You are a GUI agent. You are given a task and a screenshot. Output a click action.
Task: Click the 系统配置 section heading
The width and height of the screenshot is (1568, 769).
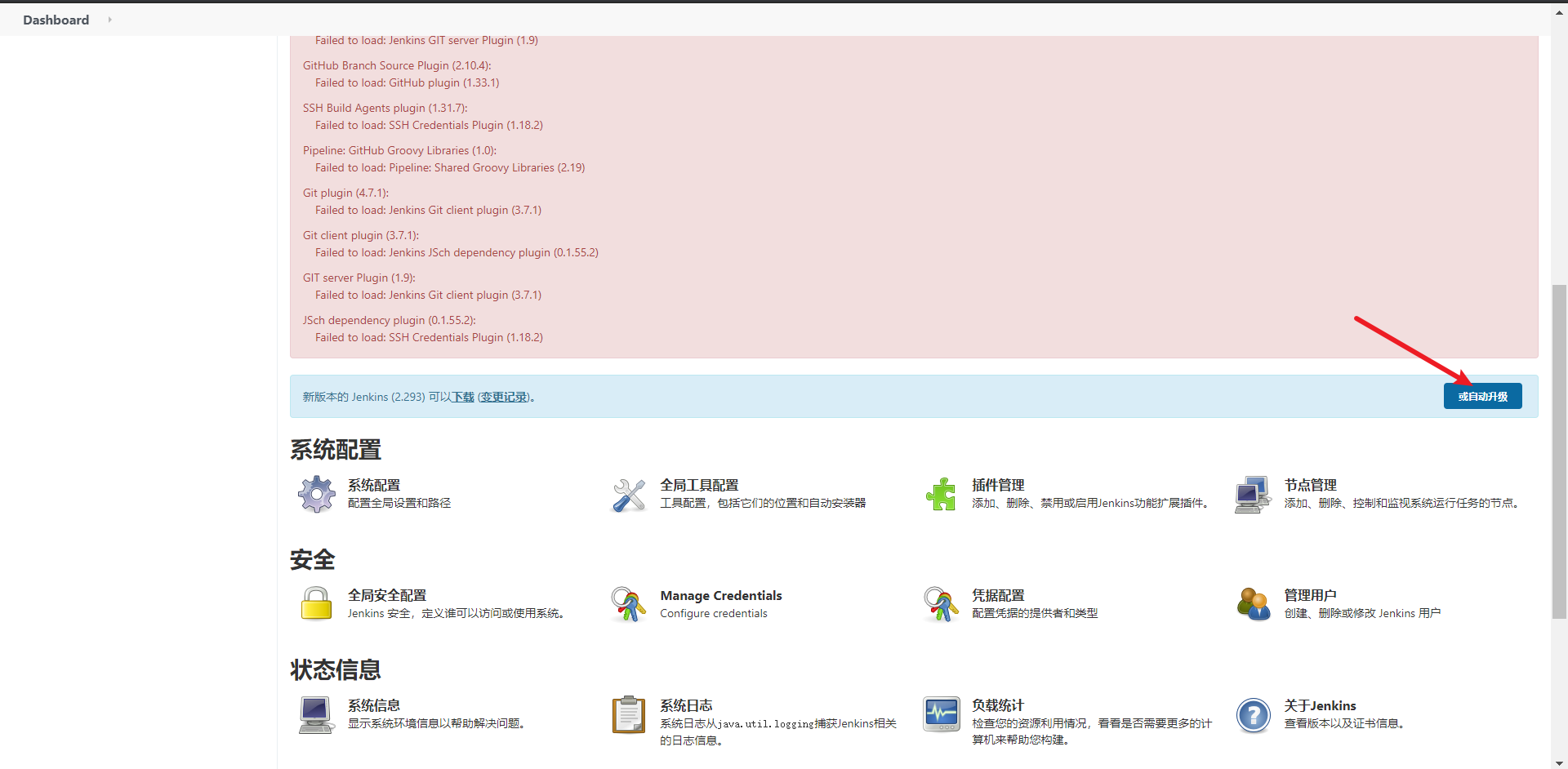[336, 450]
